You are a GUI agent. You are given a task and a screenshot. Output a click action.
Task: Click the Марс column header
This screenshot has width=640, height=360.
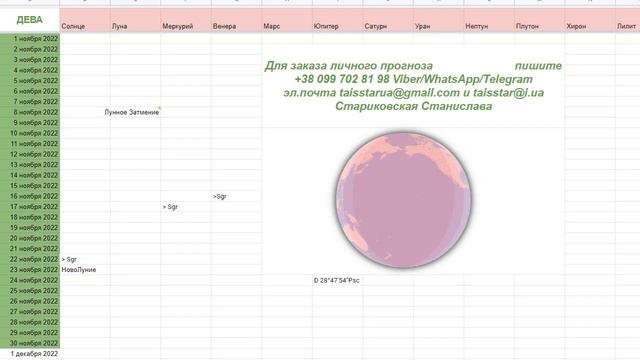[287, 20]
